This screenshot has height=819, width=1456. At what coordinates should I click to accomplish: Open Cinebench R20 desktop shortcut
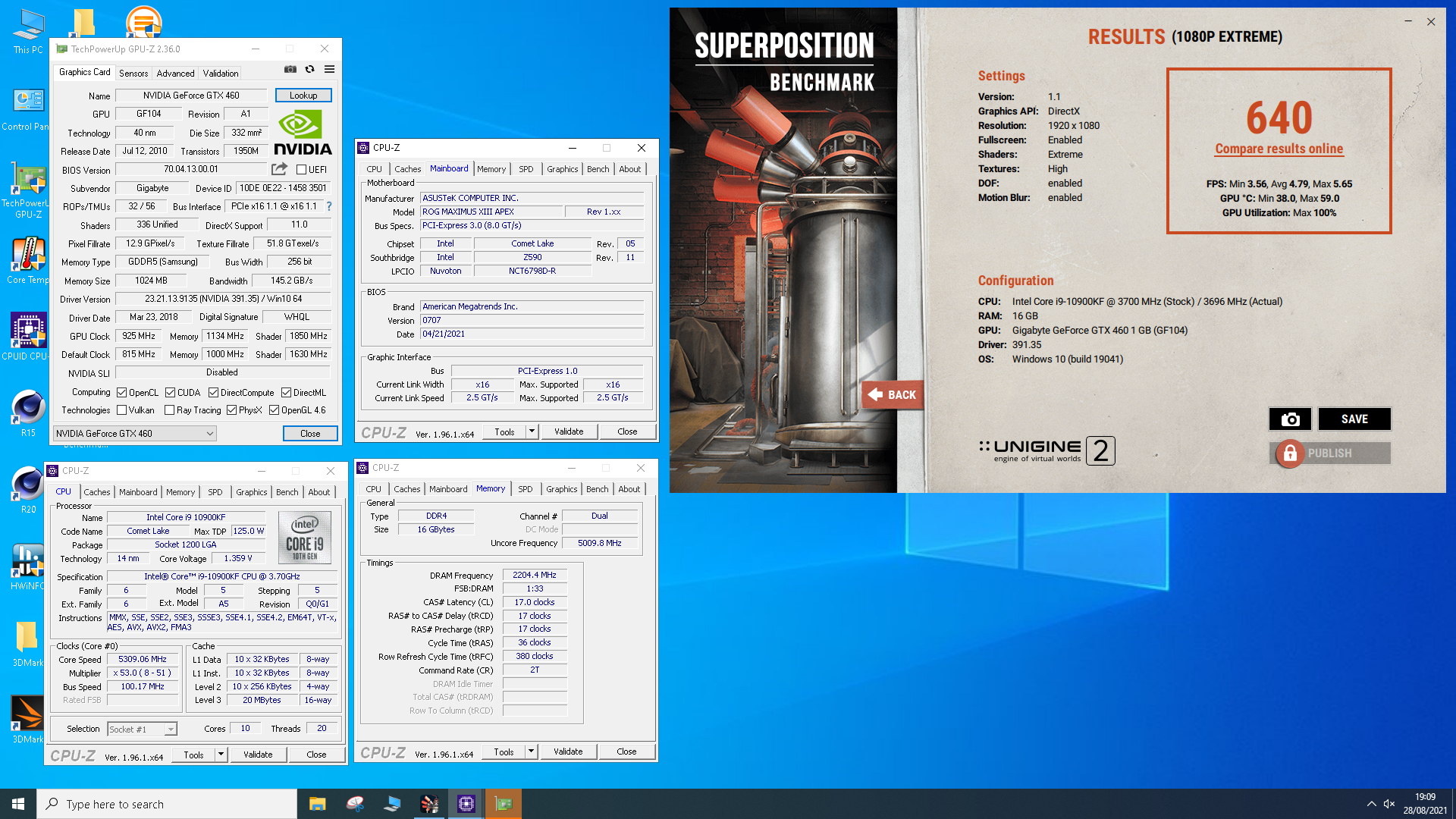coord(28,491)
